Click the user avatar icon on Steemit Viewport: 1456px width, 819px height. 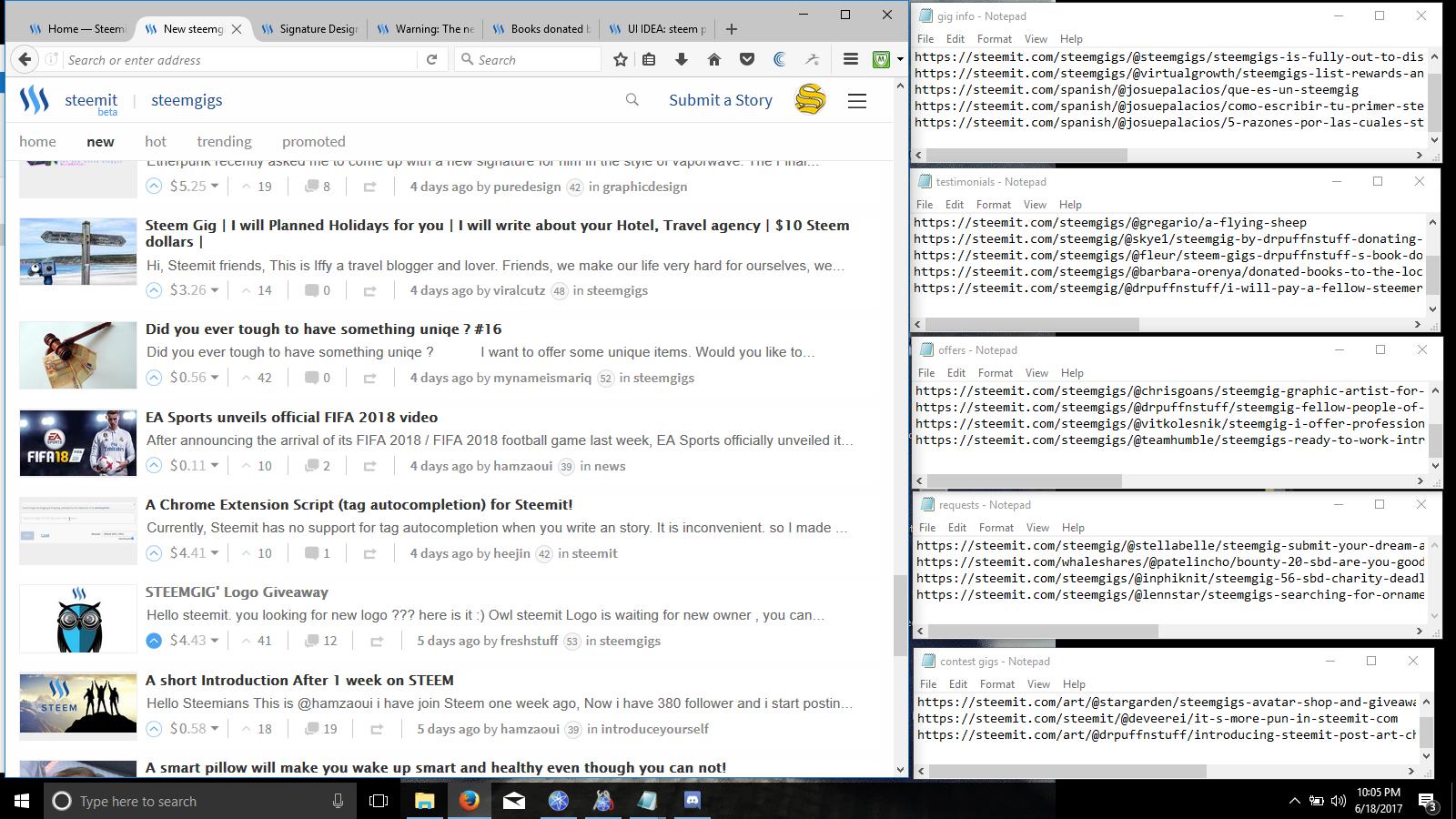pyautogui.click(x=810, y=99)
